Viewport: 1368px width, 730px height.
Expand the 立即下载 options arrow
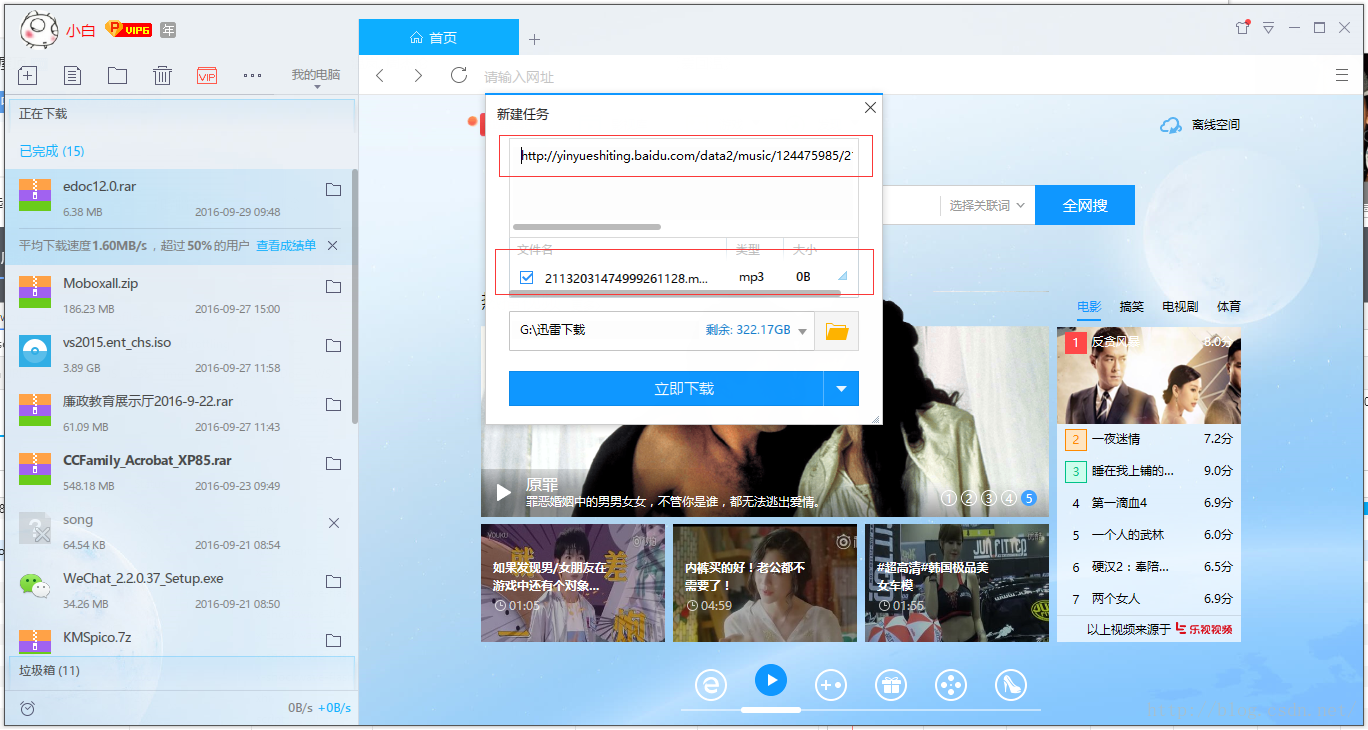841,389
